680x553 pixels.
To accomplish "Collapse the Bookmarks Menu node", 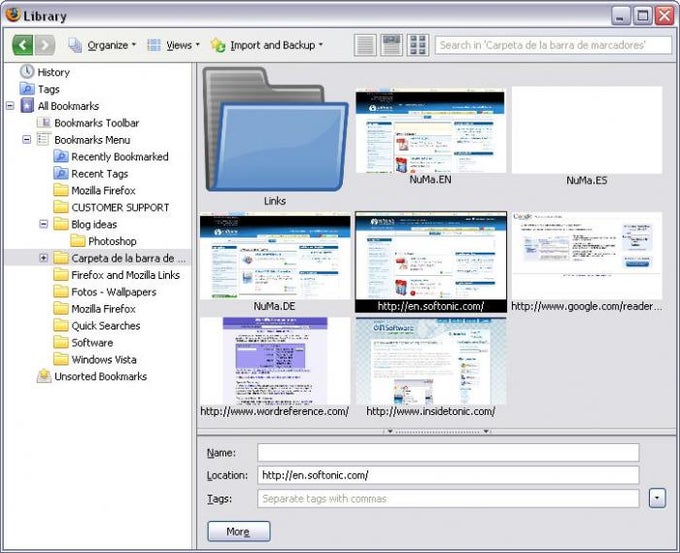I will [x=27, y=140].
